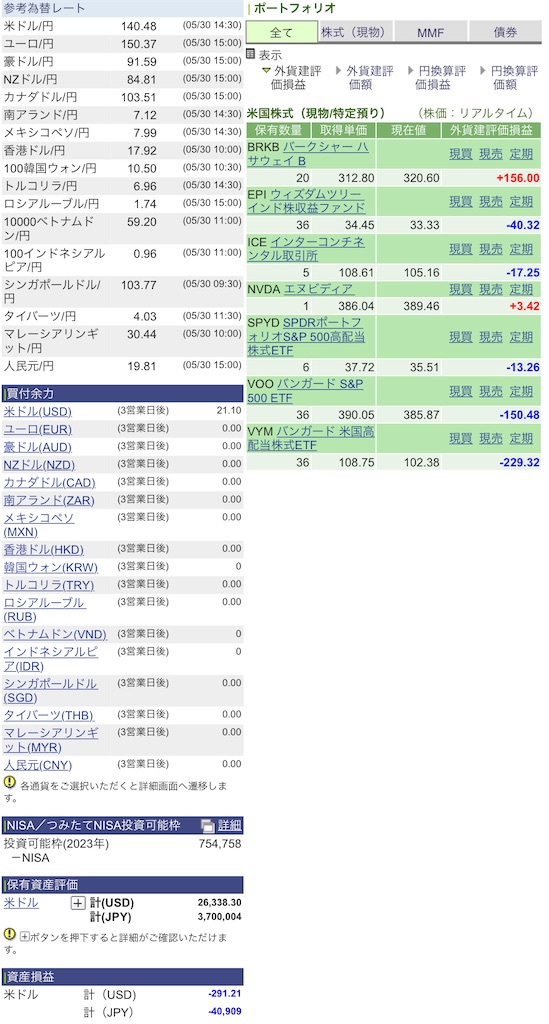Open the MMF tab
Screen dimensions: 549x1024
point(430,32)
